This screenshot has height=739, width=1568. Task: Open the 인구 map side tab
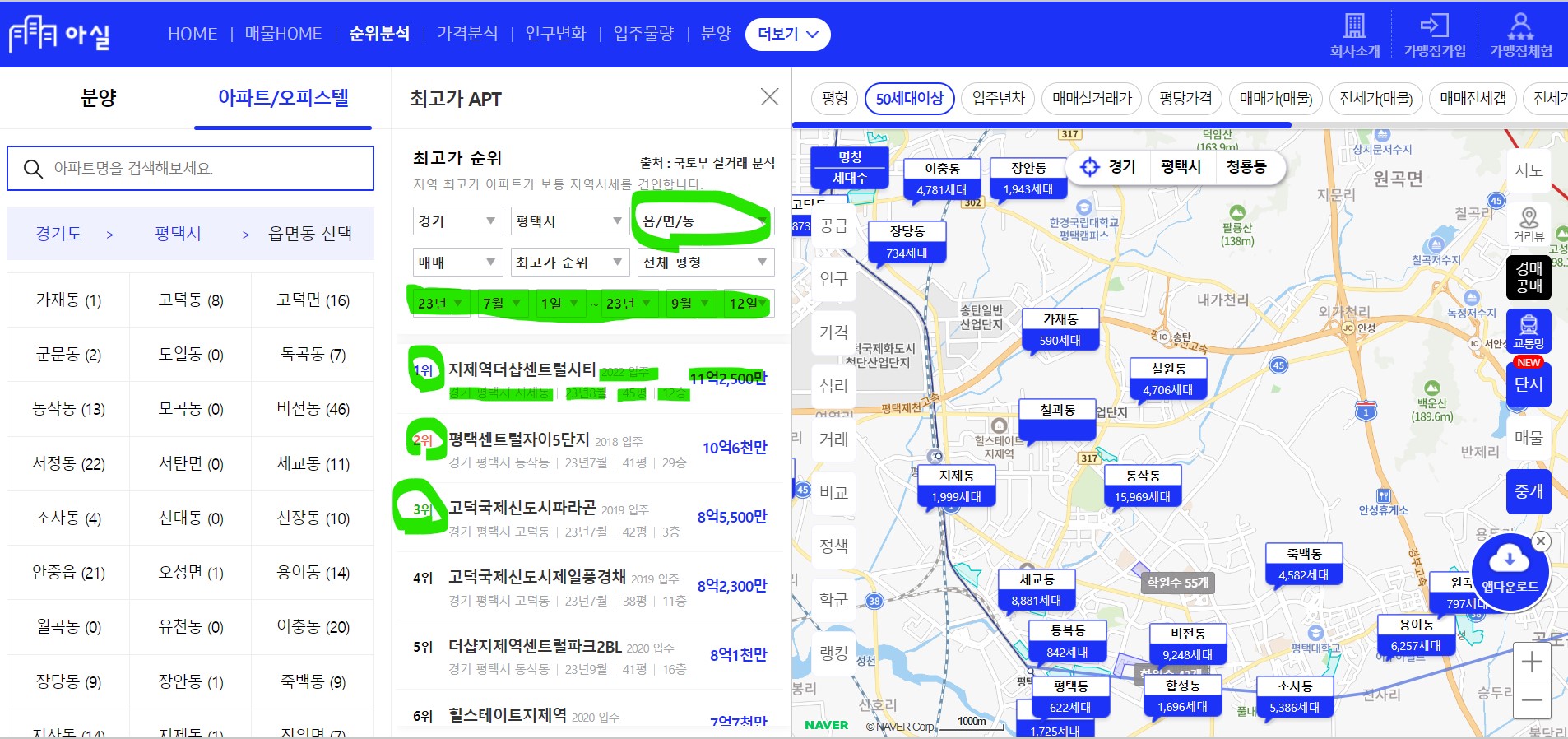(833, 279)
